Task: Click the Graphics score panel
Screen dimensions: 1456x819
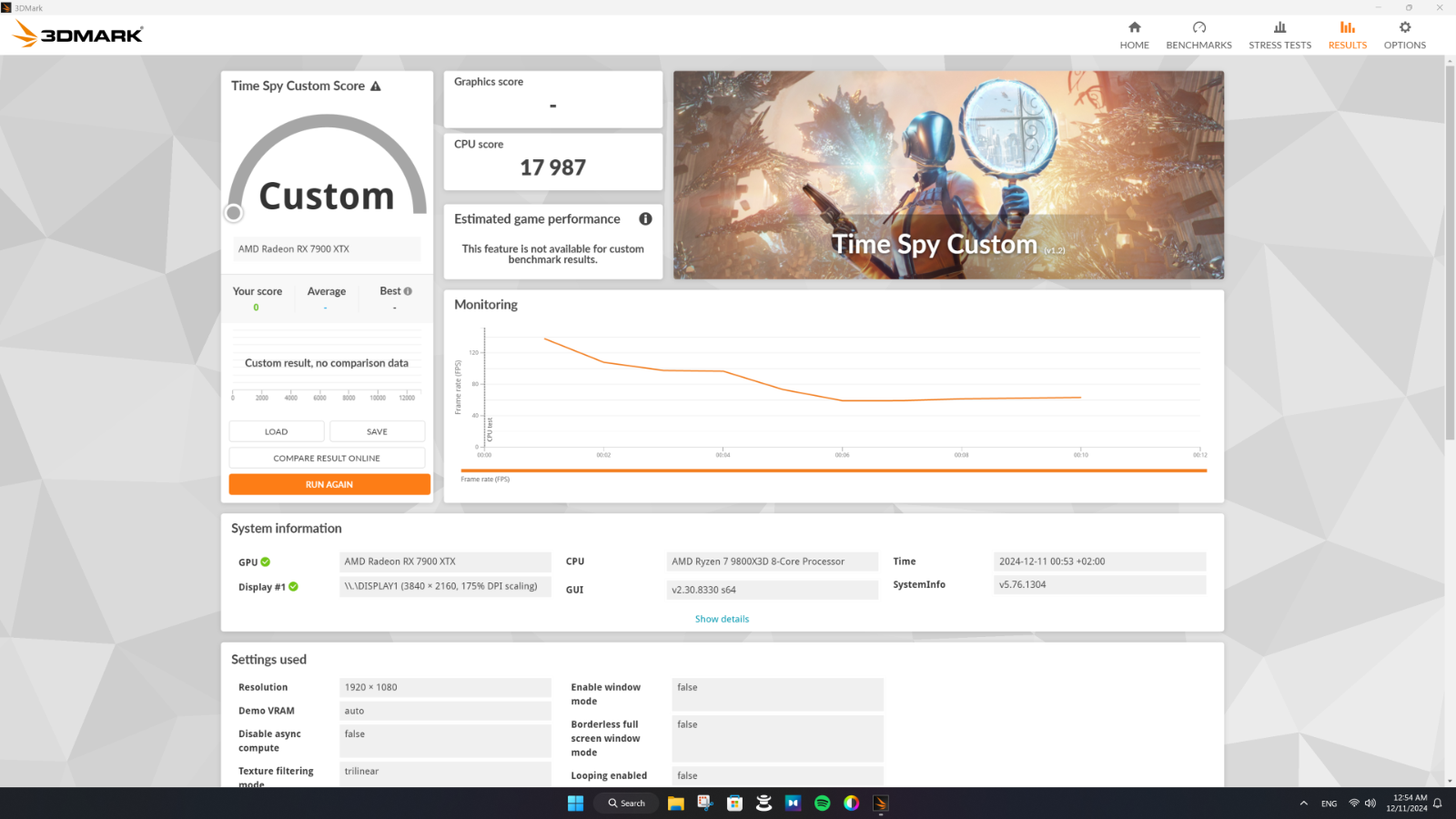Action: [x=552, y=99]
